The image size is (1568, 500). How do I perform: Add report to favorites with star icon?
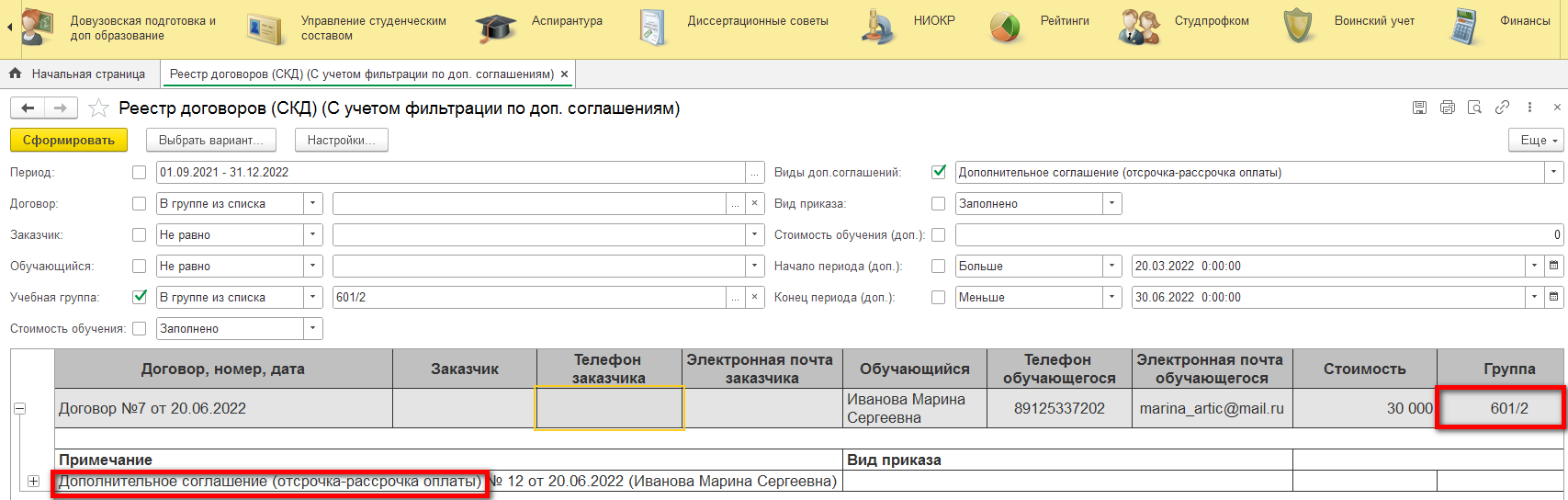[x=98, y=108]
